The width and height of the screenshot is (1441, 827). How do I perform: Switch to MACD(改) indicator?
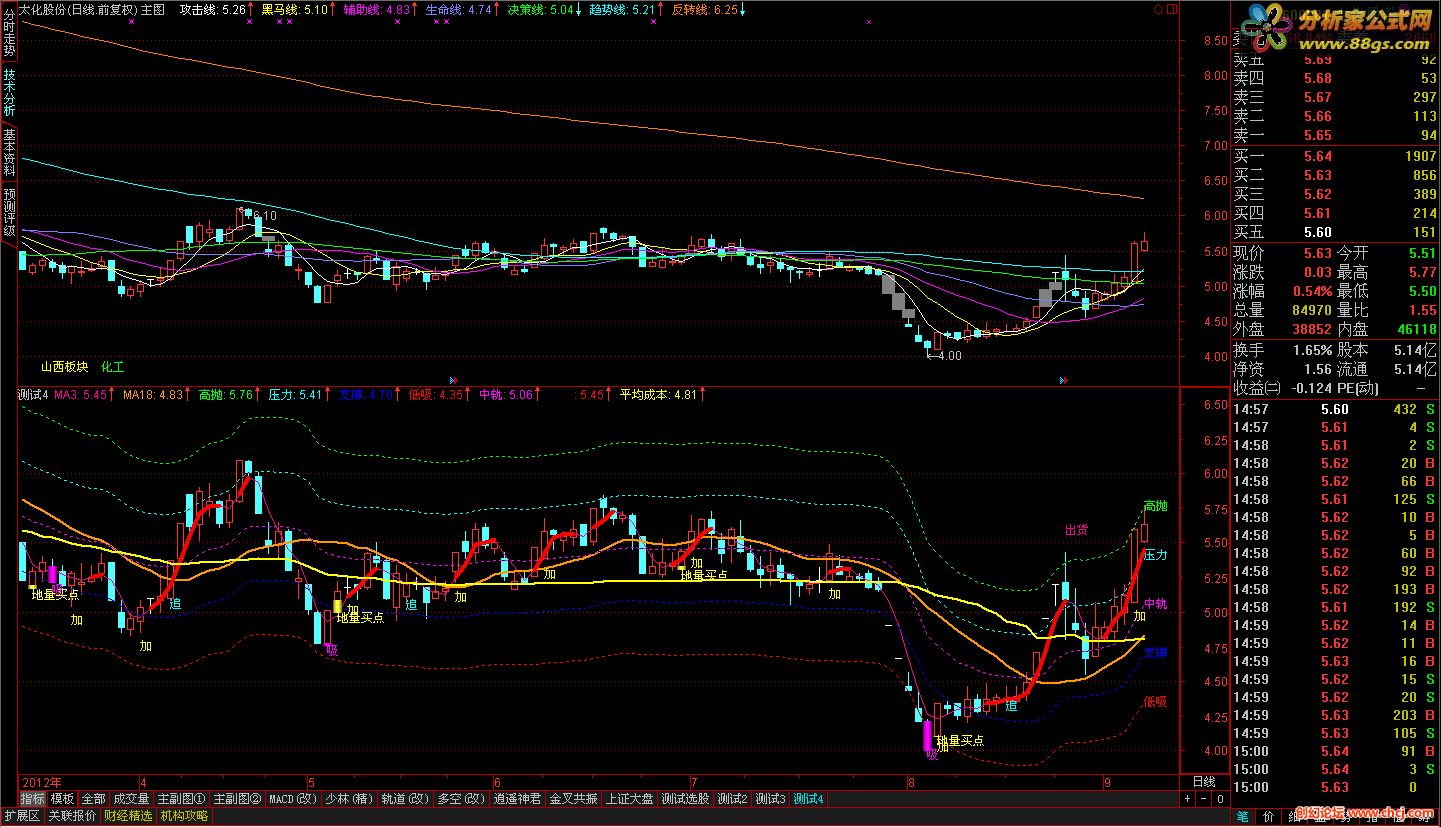tap(292, 799)
